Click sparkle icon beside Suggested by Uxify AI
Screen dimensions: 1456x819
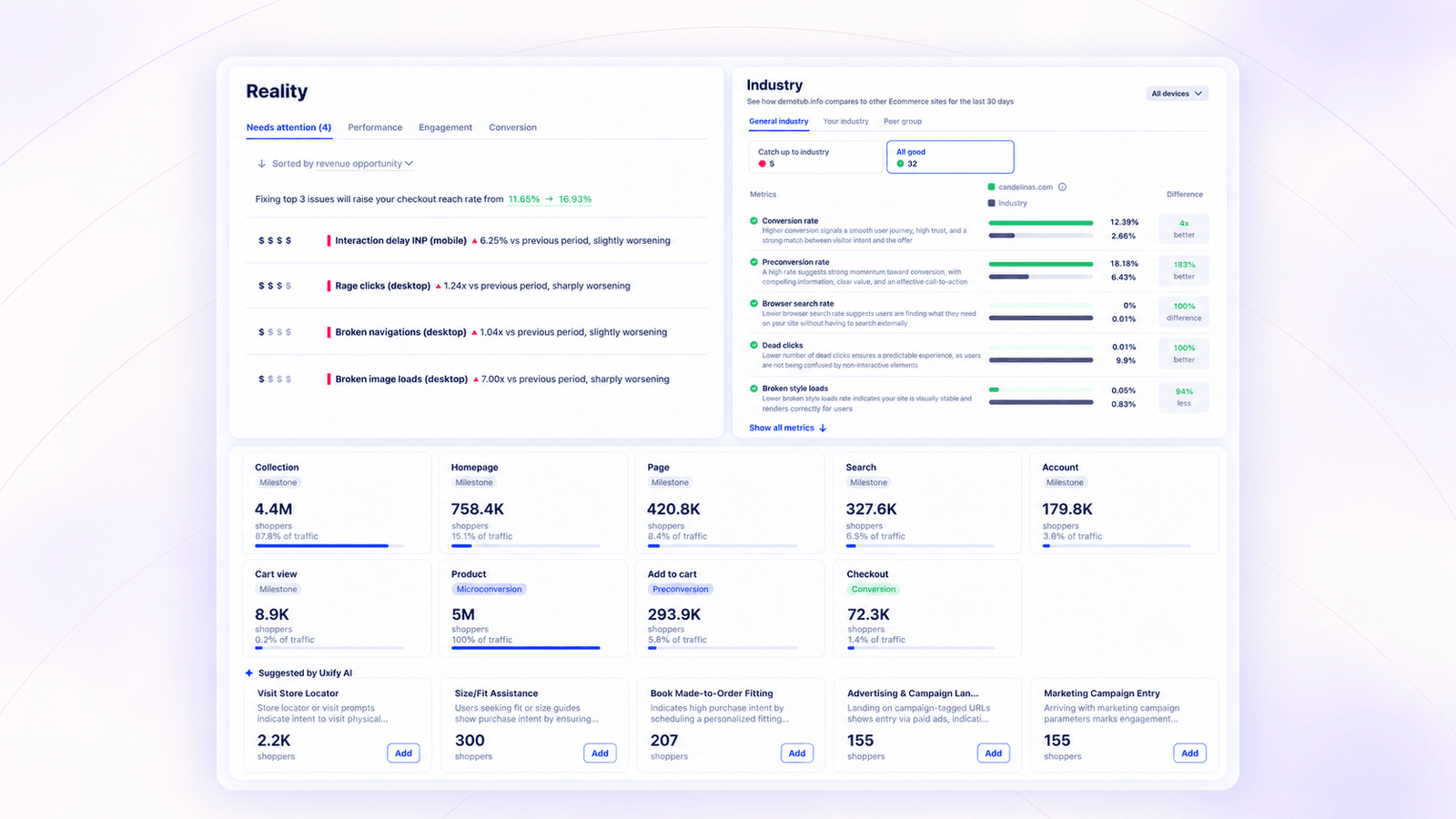click(x=249, y=673)
